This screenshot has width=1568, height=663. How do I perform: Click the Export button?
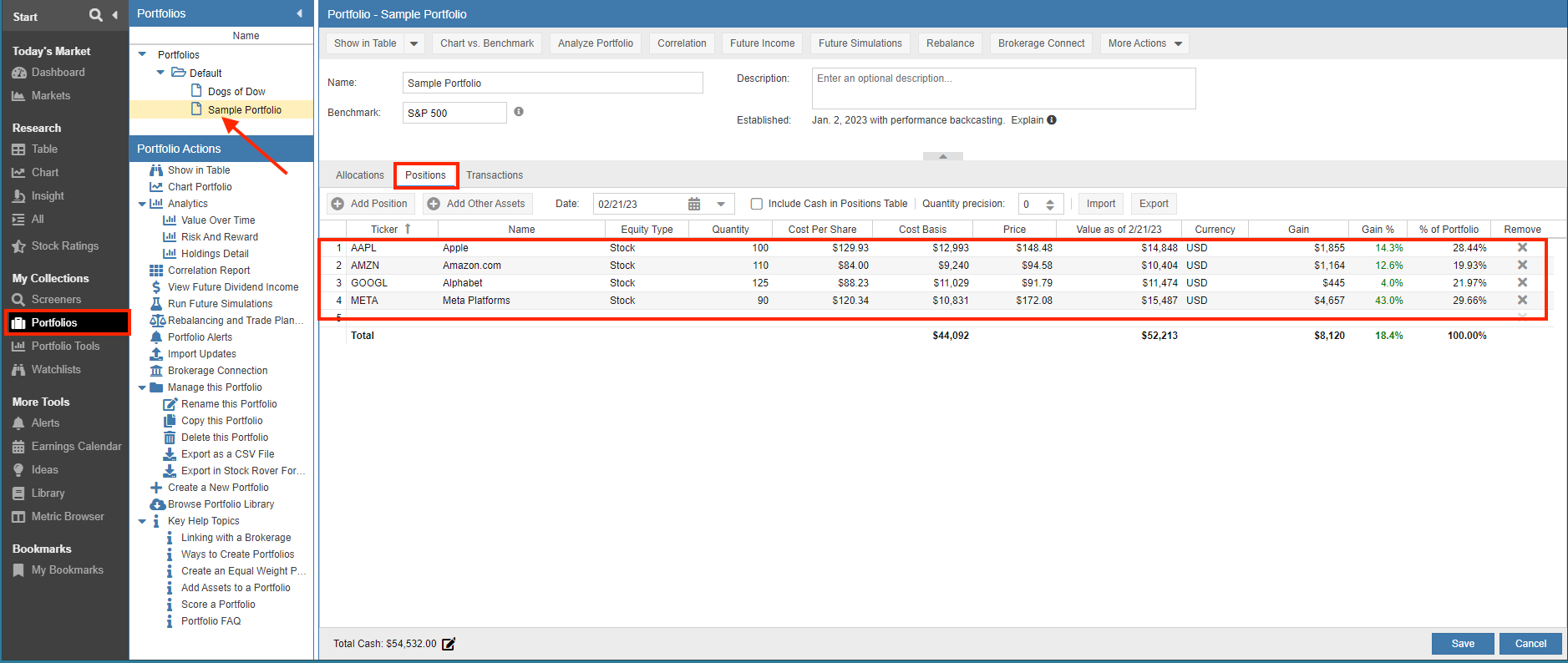click(1154, 204)
